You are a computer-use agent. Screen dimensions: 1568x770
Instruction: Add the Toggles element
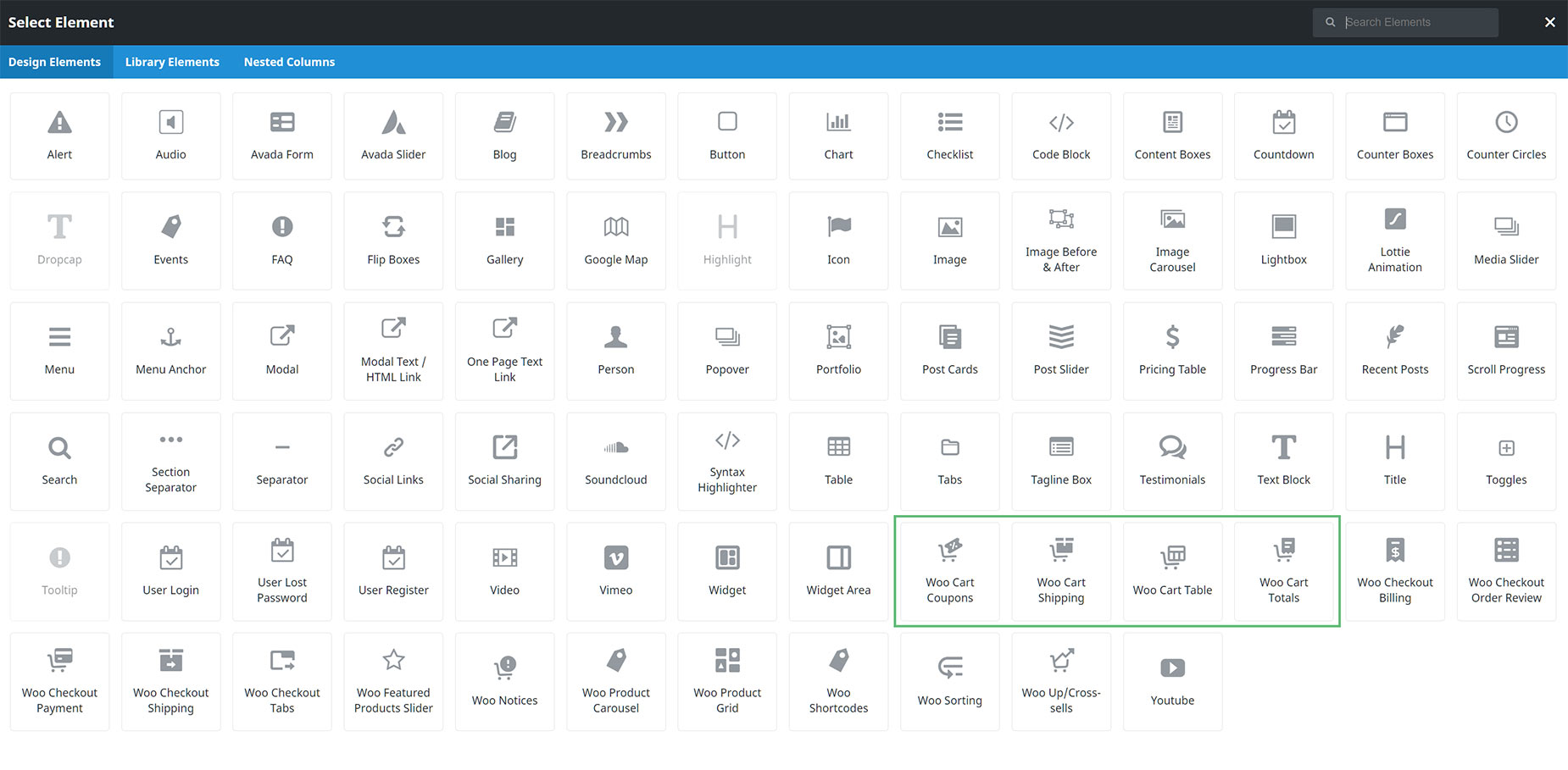(x=1506, y=461)
